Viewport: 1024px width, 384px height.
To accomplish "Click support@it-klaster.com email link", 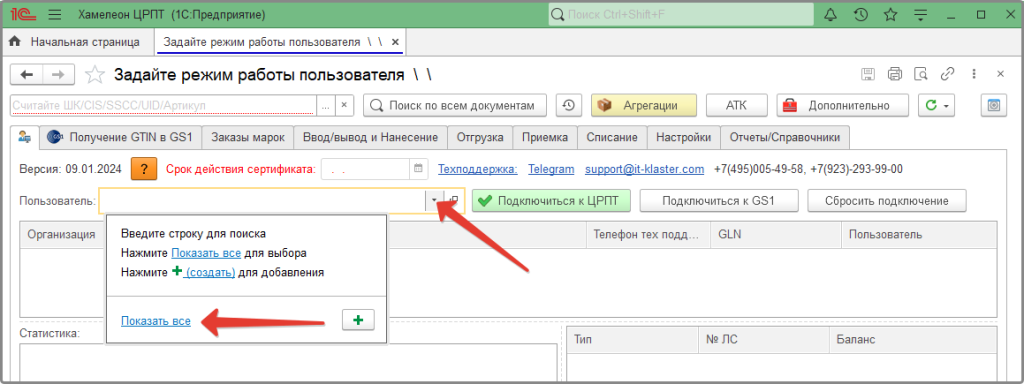I will (x=645, y=169).
